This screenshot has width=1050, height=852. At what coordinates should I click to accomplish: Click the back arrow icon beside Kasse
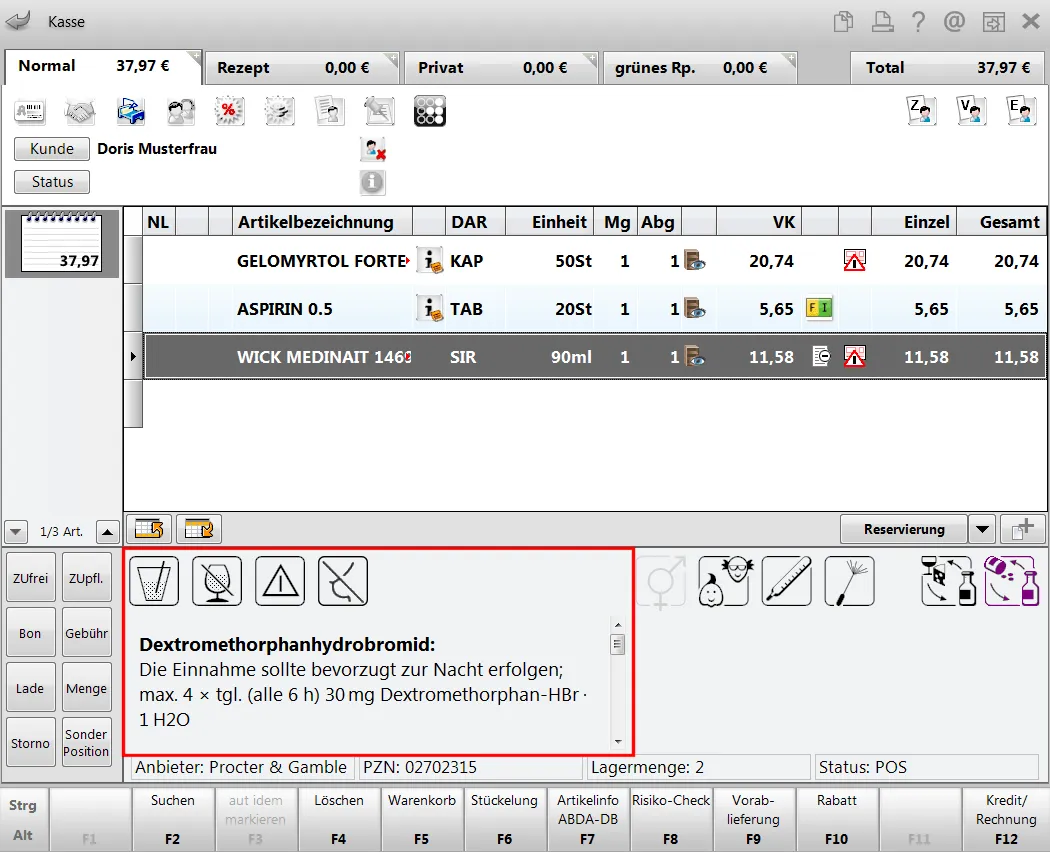[18, 21]
